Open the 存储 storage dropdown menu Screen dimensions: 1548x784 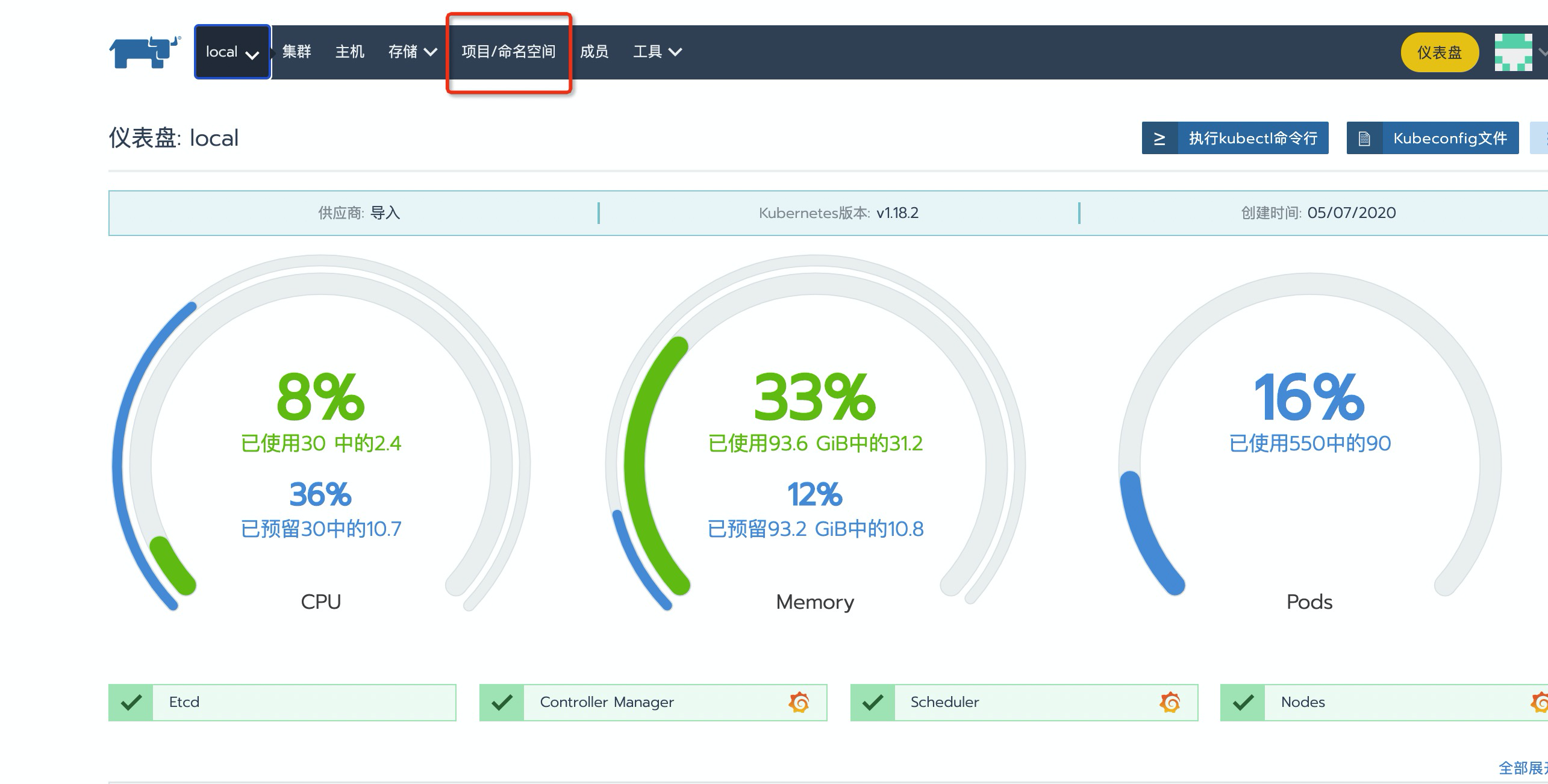click(412, 52)
